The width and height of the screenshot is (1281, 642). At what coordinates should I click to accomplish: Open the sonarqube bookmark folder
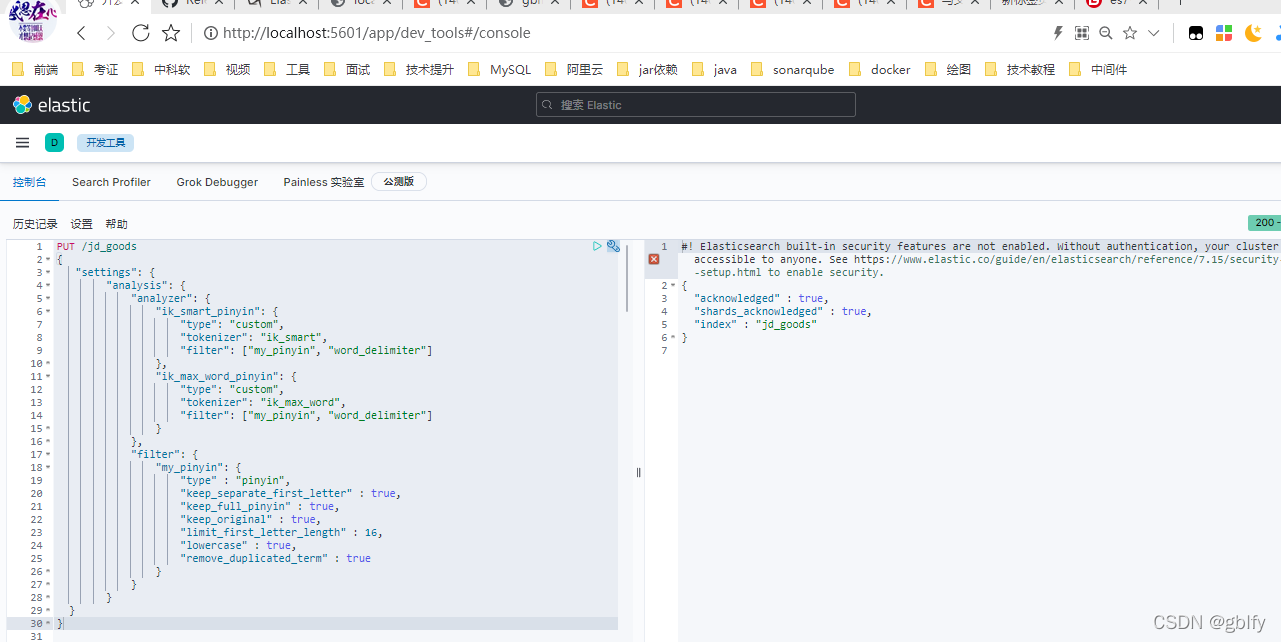point(791,69)
